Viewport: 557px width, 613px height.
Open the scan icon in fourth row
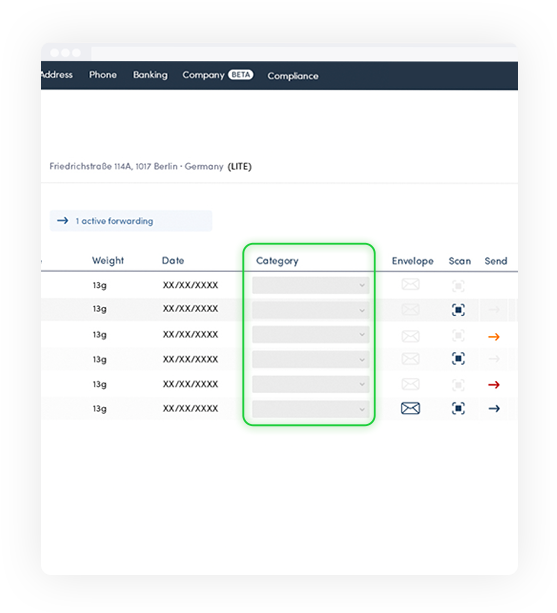[x=458, y=358]
